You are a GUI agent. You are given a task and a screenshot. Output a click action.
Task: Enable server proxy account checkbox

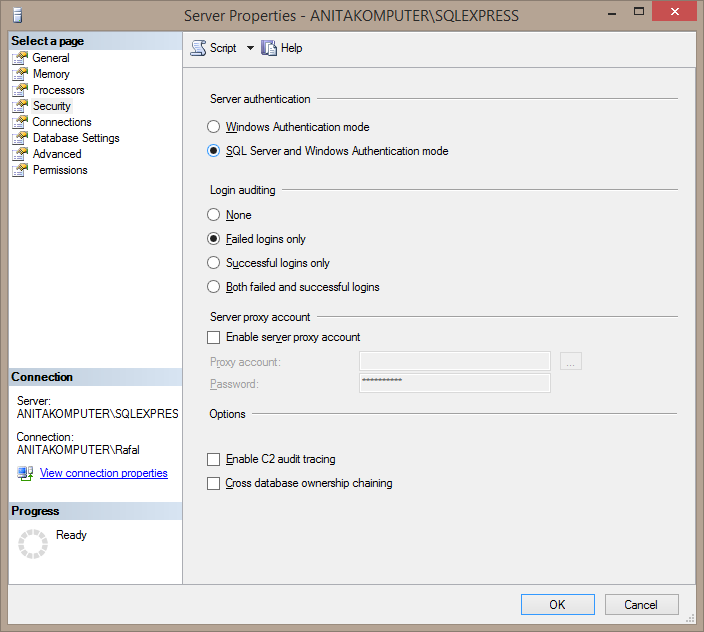(x=213, y=337)
